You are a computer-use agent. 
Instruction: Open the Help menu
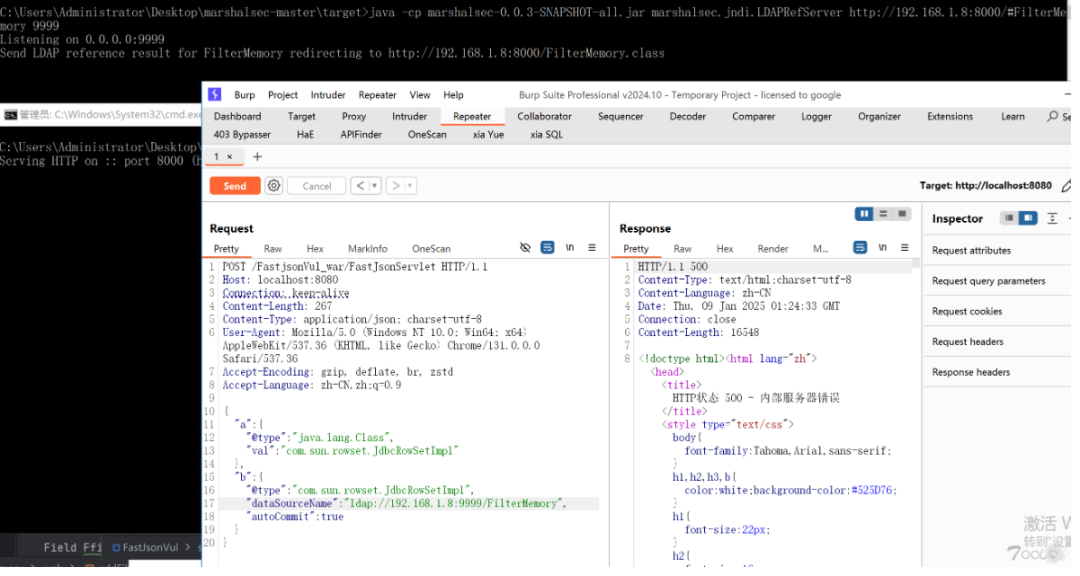tap(453, 95)
